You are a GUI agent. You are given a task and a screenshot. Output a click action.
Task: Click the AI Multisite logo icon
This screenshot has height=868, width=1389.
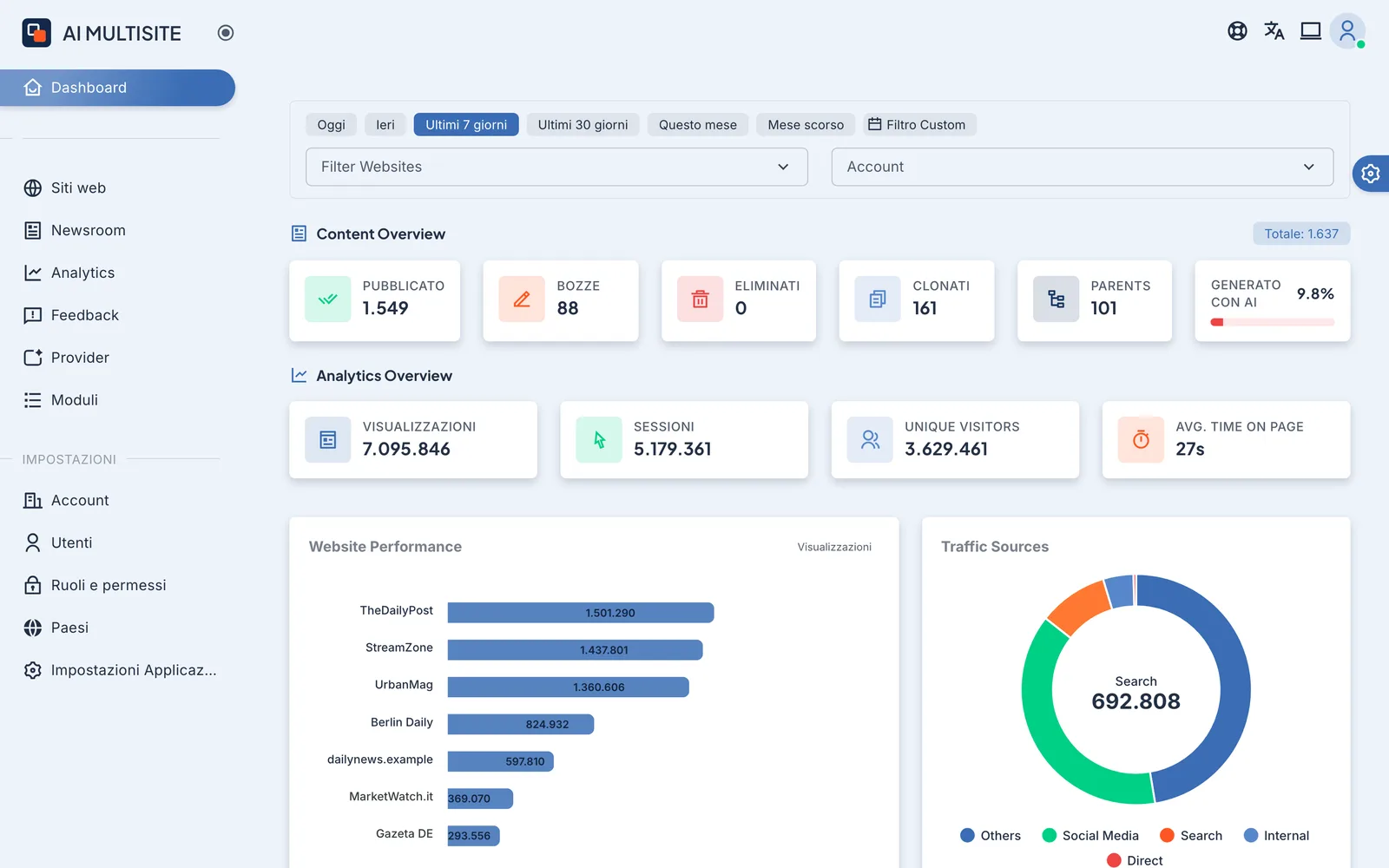(36, 33)
